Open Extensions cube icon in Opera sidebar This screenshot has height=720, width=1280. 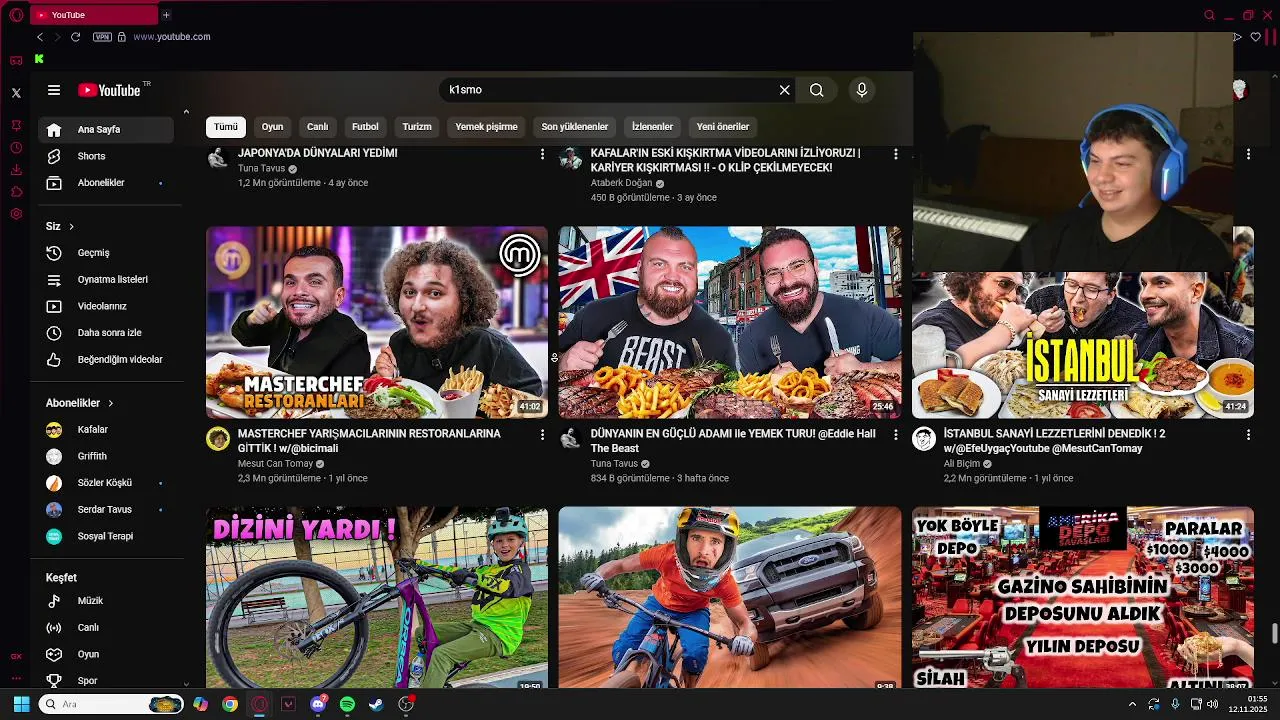(16, 192)
